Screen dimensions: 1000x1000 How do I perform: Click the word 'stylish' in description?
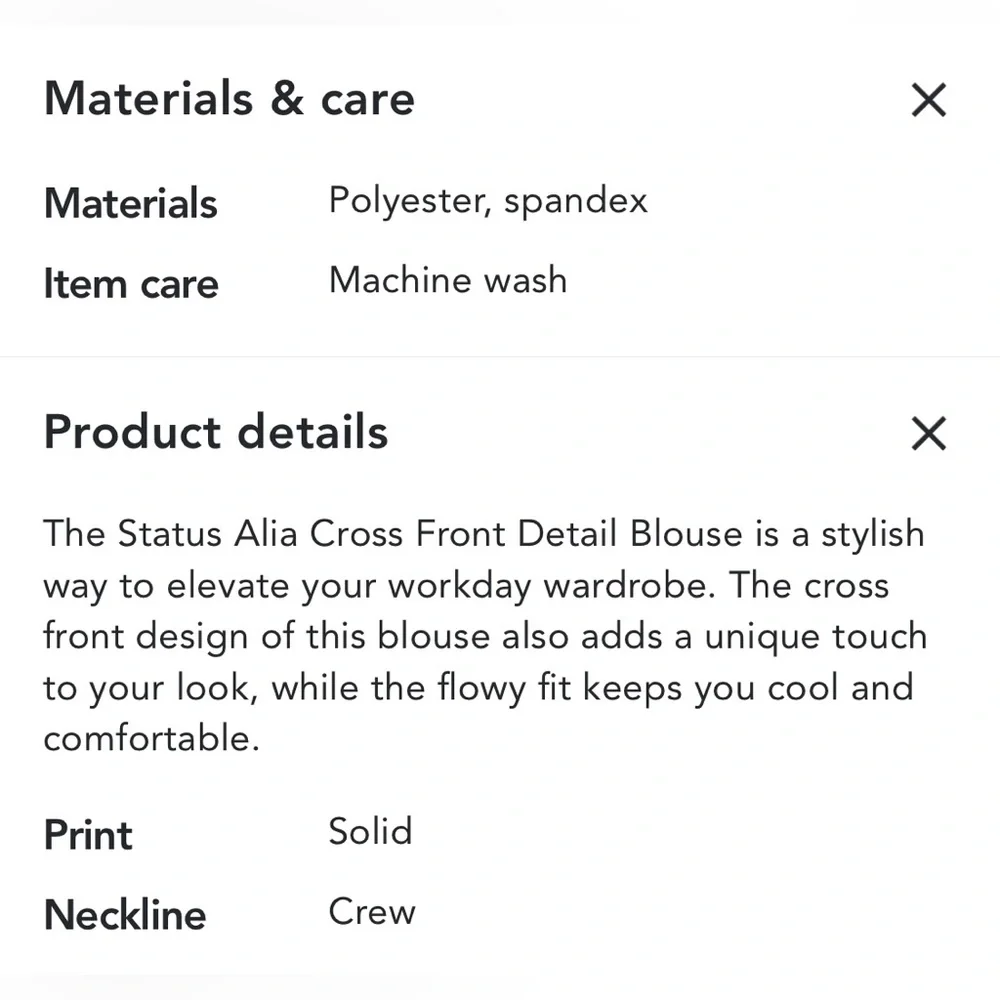[x=873, y=534]
